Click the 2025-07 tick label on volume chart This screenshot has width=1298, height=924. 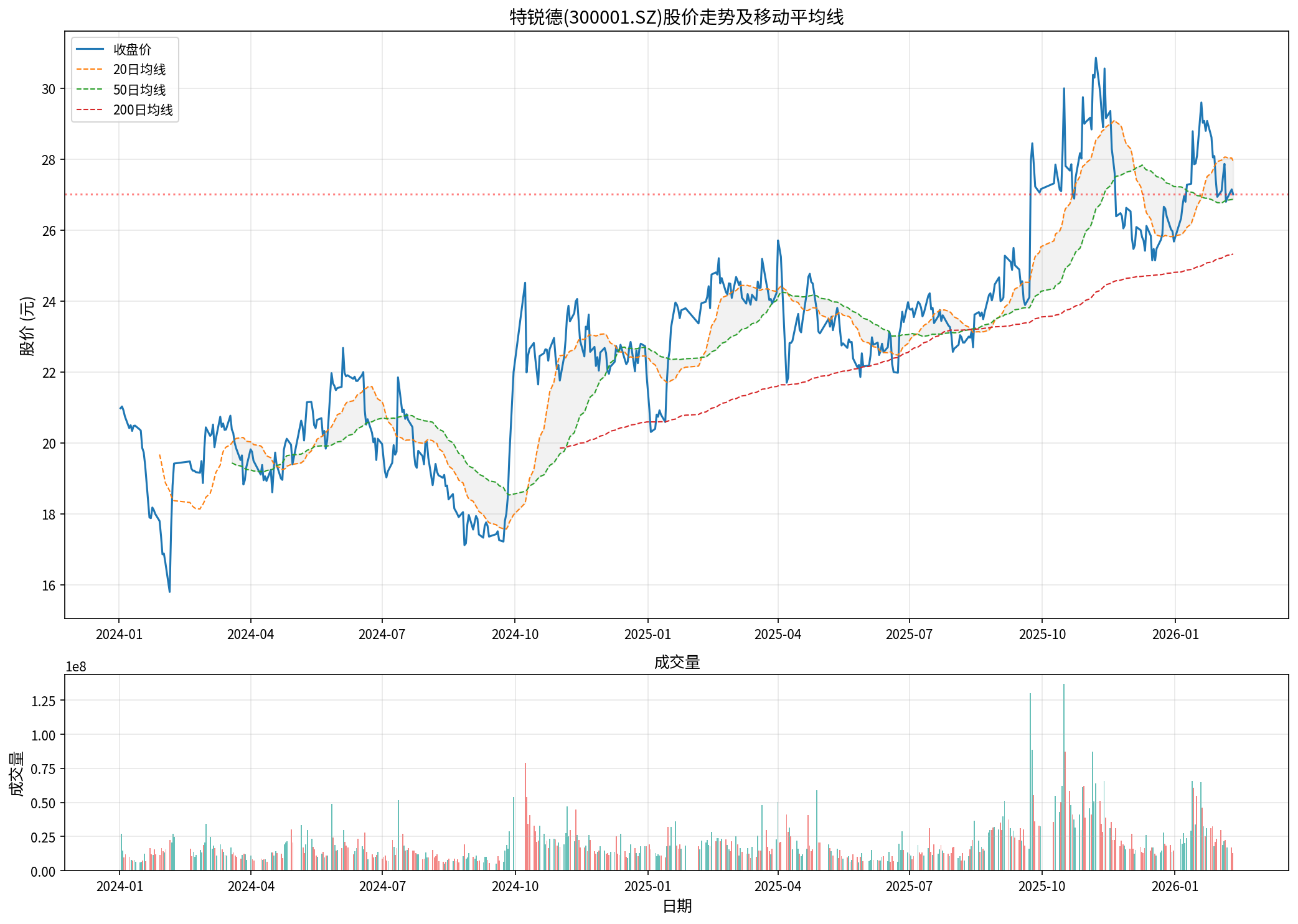tap(909, 887)
